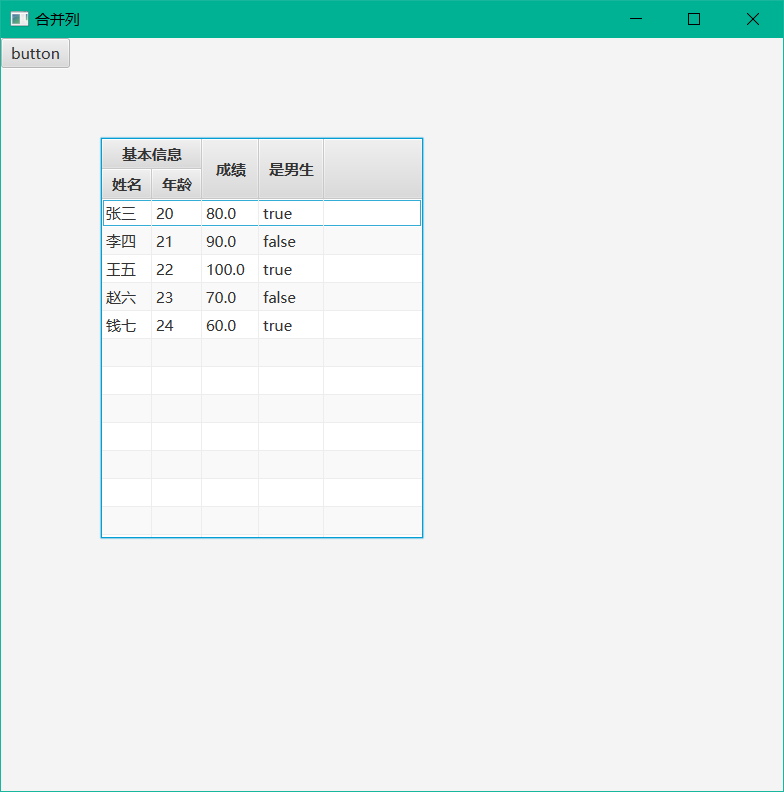Close the 合并列 window

point(753,19)
